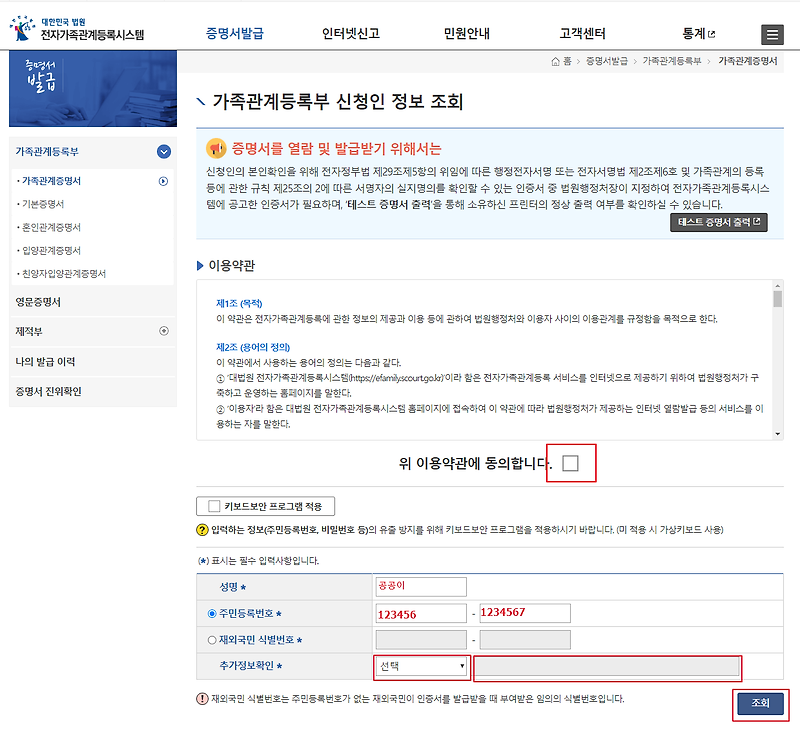Viewport: 800px width, 732px height.
Task: Click terms box scrollbar thumb
Action: coord(778,299)
